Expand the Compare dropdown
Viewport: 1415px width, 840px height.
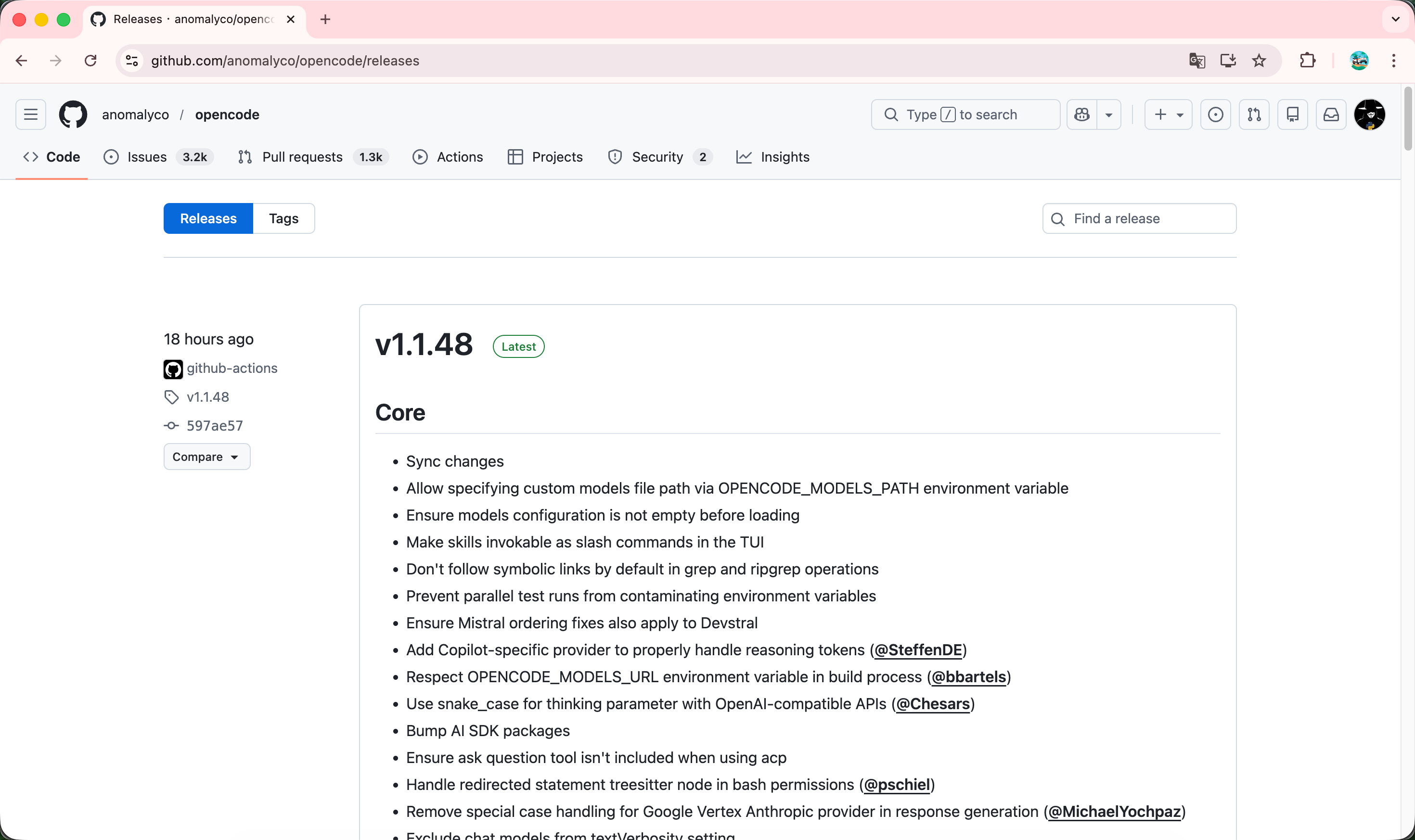[206, 457]
